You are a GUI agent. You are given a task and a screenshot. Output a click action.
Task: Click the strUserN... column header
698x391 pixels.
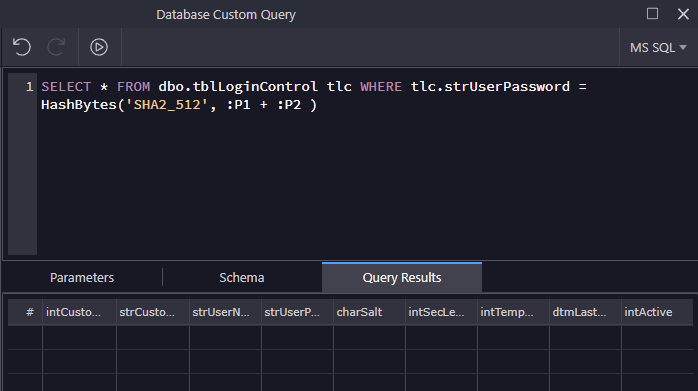coord(225,312)
